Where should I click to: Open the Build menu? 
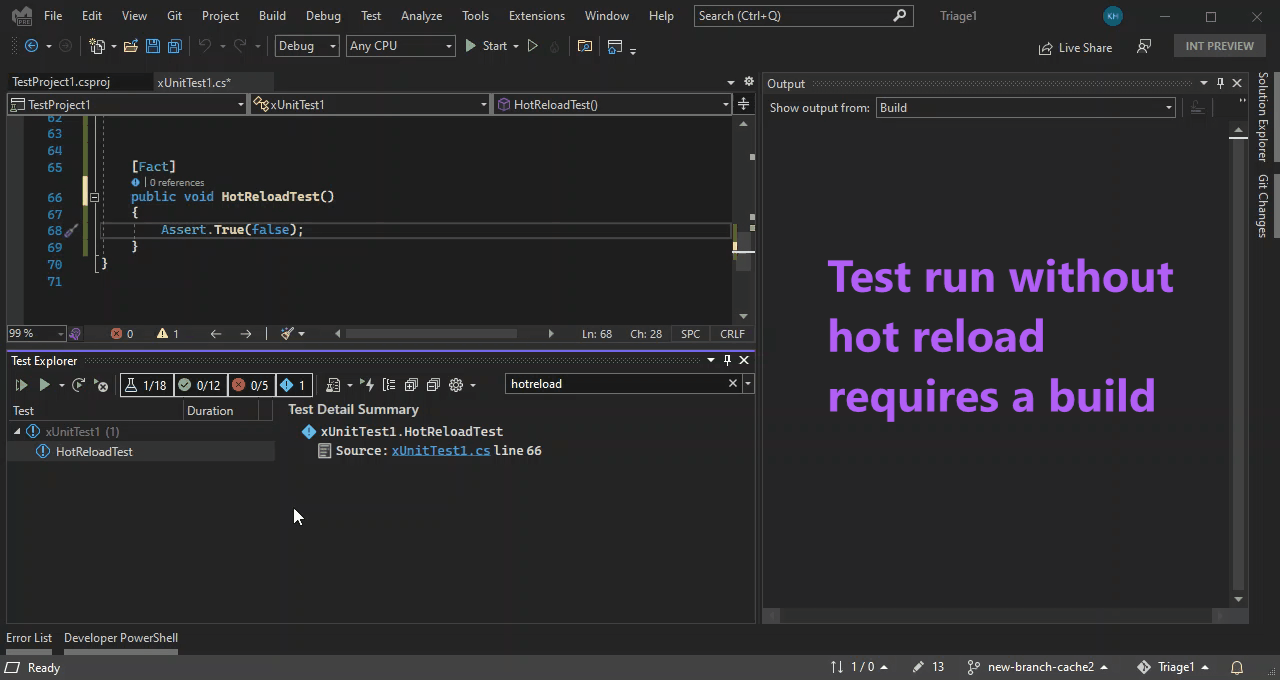click(x=271, y=16)
